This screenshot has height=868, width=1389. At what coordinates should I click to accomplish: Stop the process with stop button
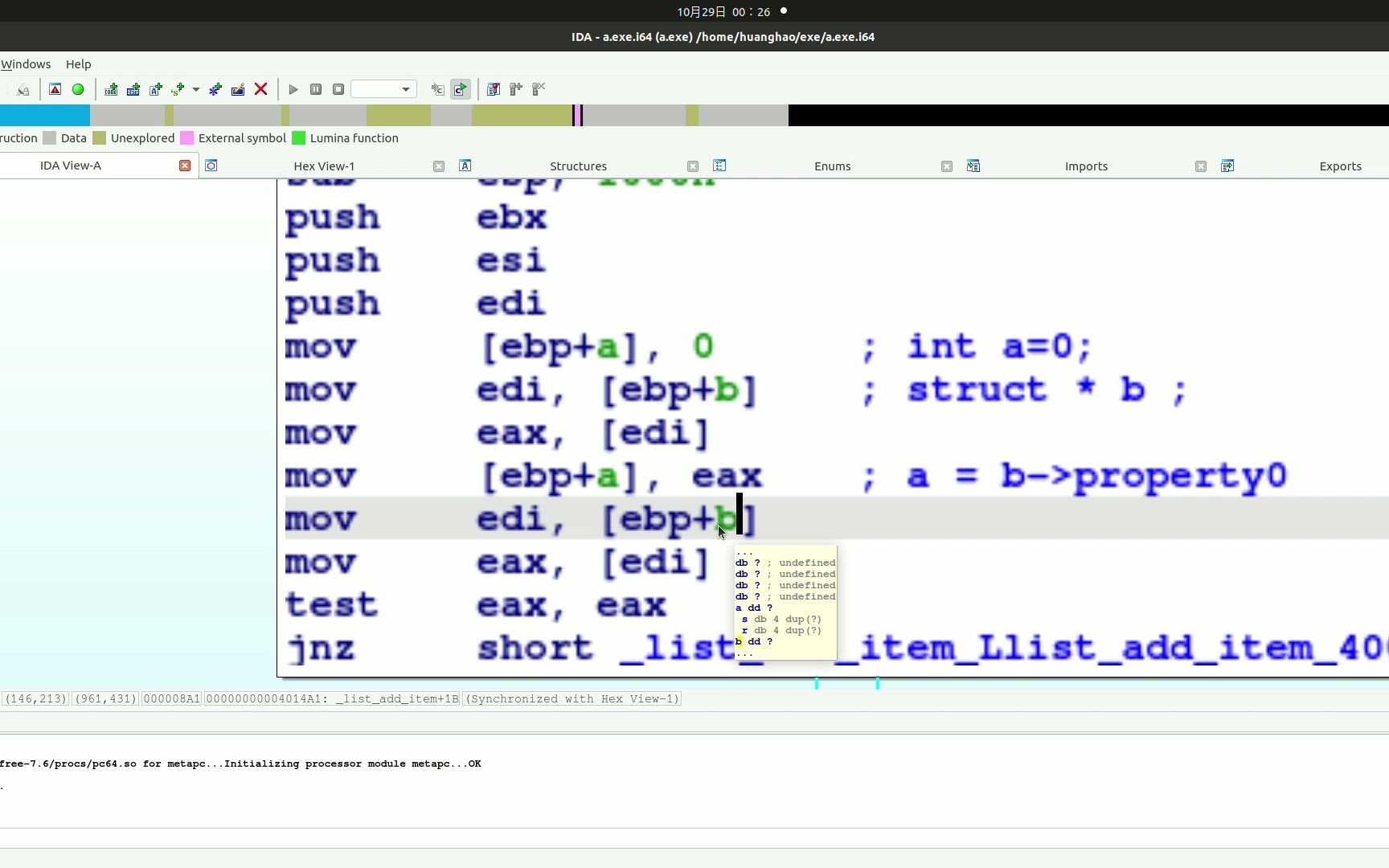(x=338, y=89)
